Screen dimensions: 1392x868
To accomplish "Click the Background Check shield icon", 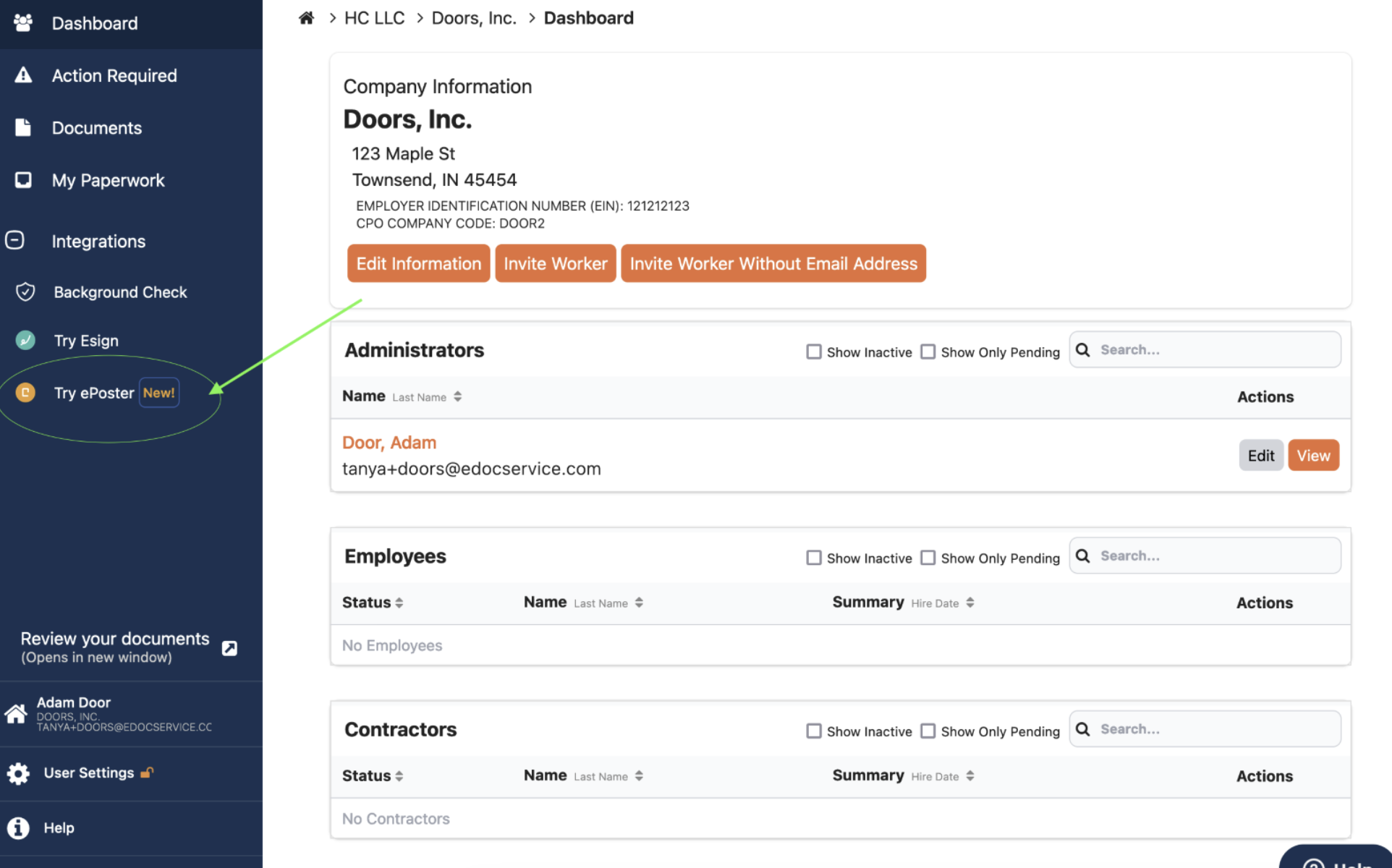I will pos(25,292).
